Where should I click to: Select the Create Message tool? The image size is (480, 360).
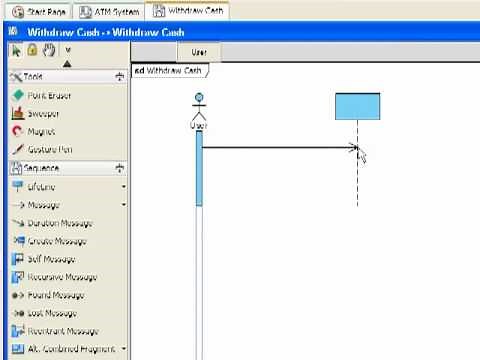(49, 241)
